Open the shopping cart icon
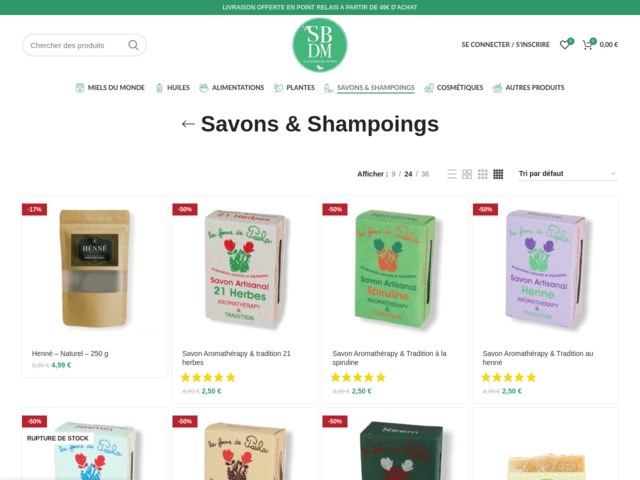Viewport: 640px width, 480px height. click(x=588, y=44)
